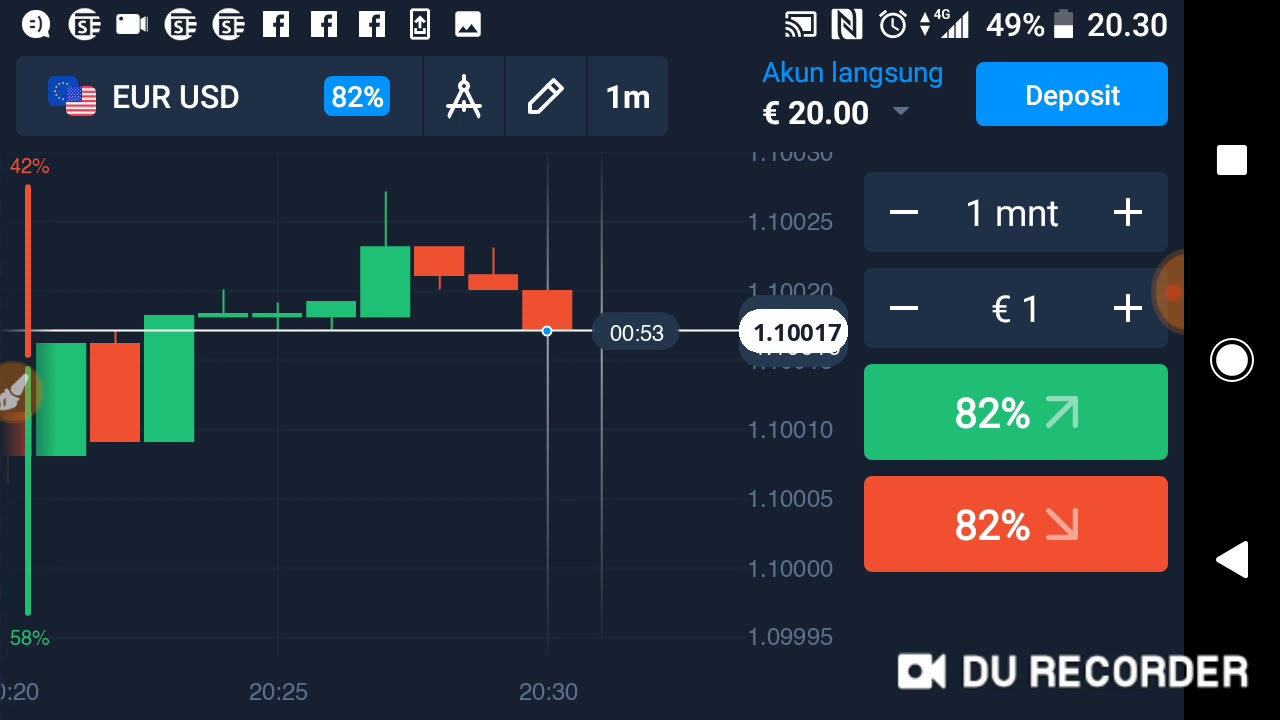Screen dimensions: 1280x720
Task: Tap the 42% sellers sentiment label
Action: pos(29,166)
